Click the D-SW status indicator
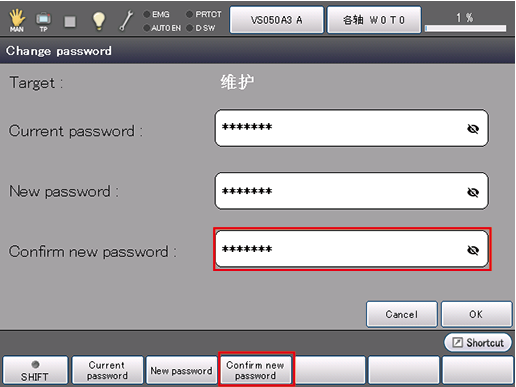516x387 pixels. (201, 28)
